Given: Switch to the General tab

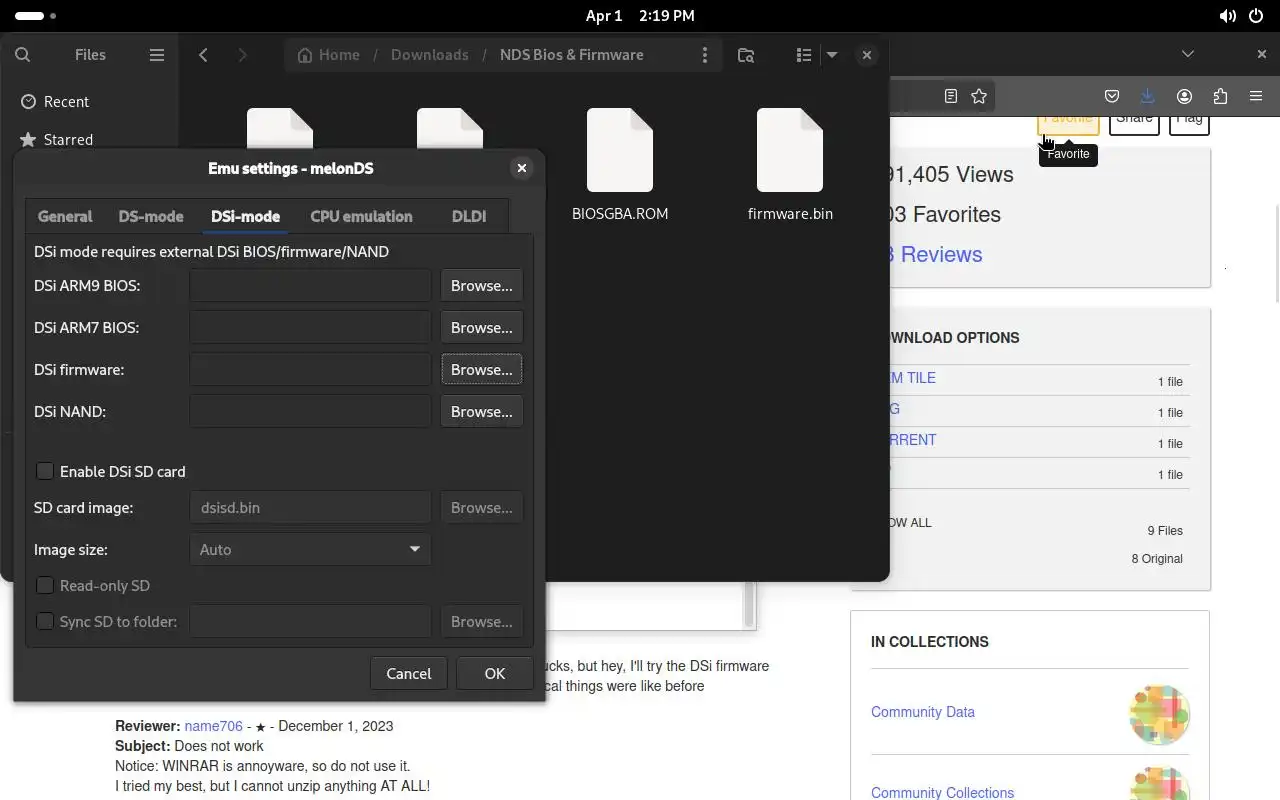Looking at the screenshot, I should (x=65, y=216).
